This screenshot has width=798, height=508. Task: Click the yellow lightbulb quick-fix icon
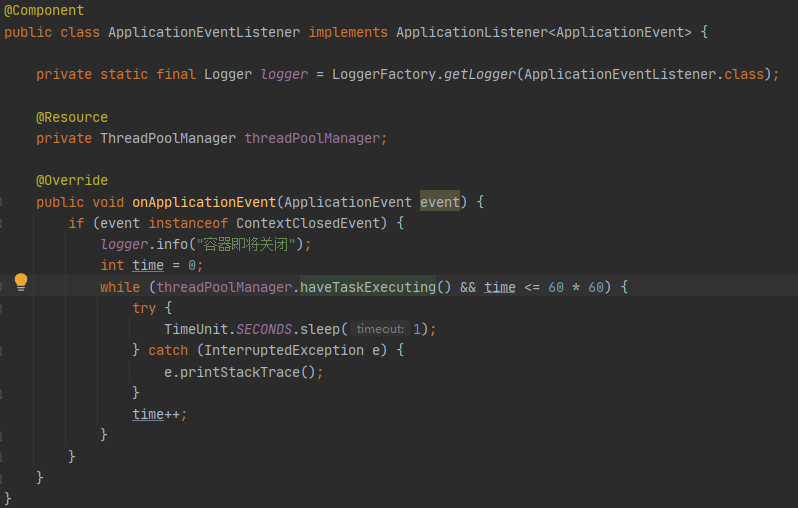pos(21,282)
